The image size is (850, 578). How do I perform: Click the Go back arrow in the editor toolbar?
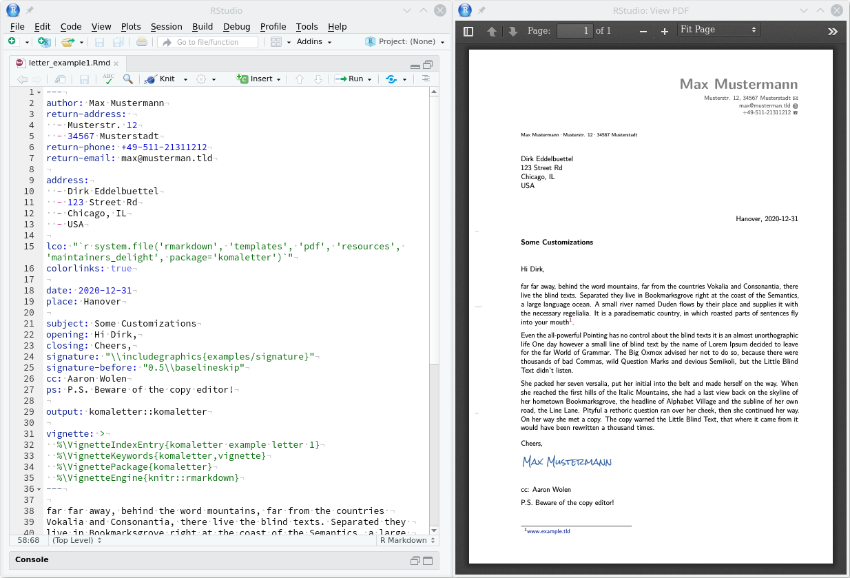(x=22, y=79)
